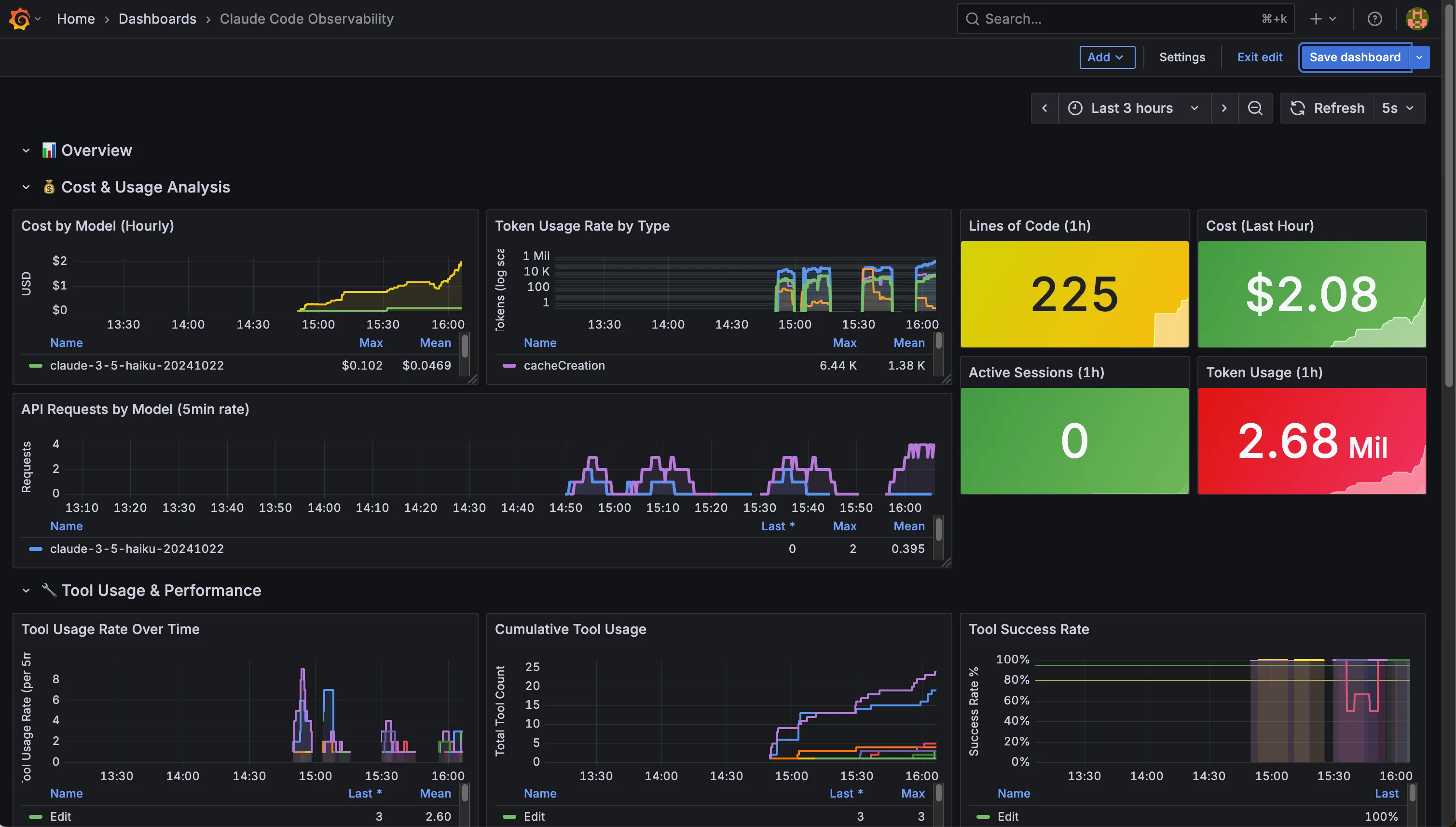Image resolution: width=1456 pixels, height=827 pixels.
Task: Shift time range backward with left arrow
Action: pyautogui.click(x=1044, y=108)
